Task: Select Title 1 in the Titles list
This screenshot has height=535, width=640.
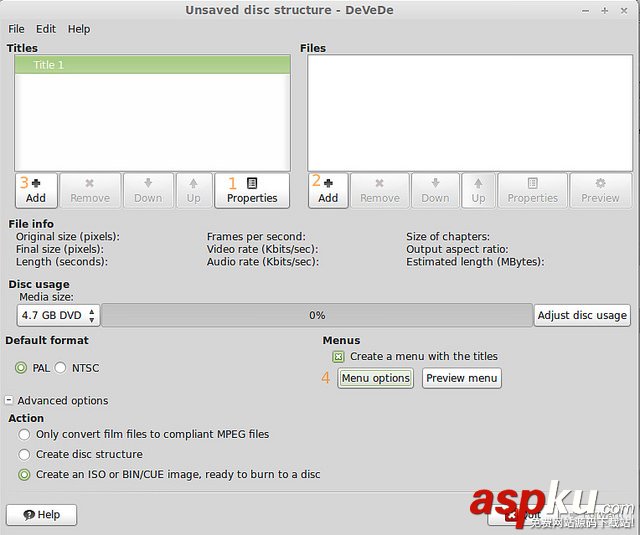Action: pyautogui.click(x=152, y=65)
